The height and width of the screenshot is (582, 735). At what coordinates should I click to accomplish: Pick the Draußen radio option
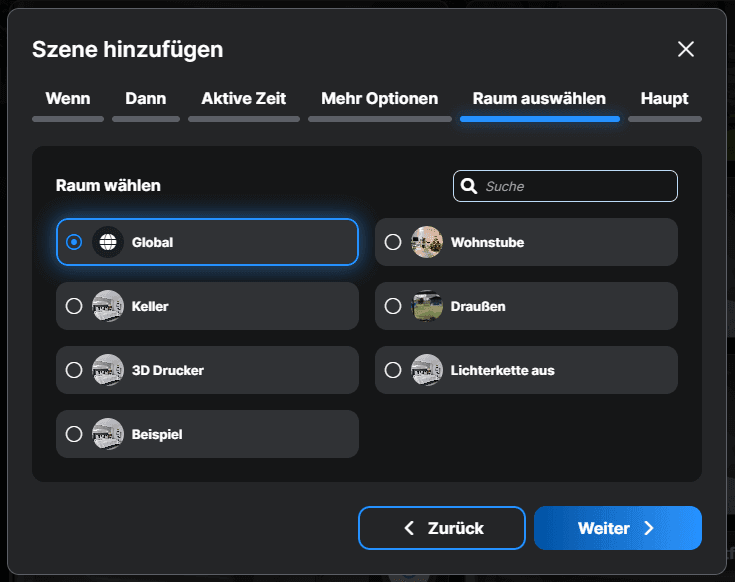(393, 306)
